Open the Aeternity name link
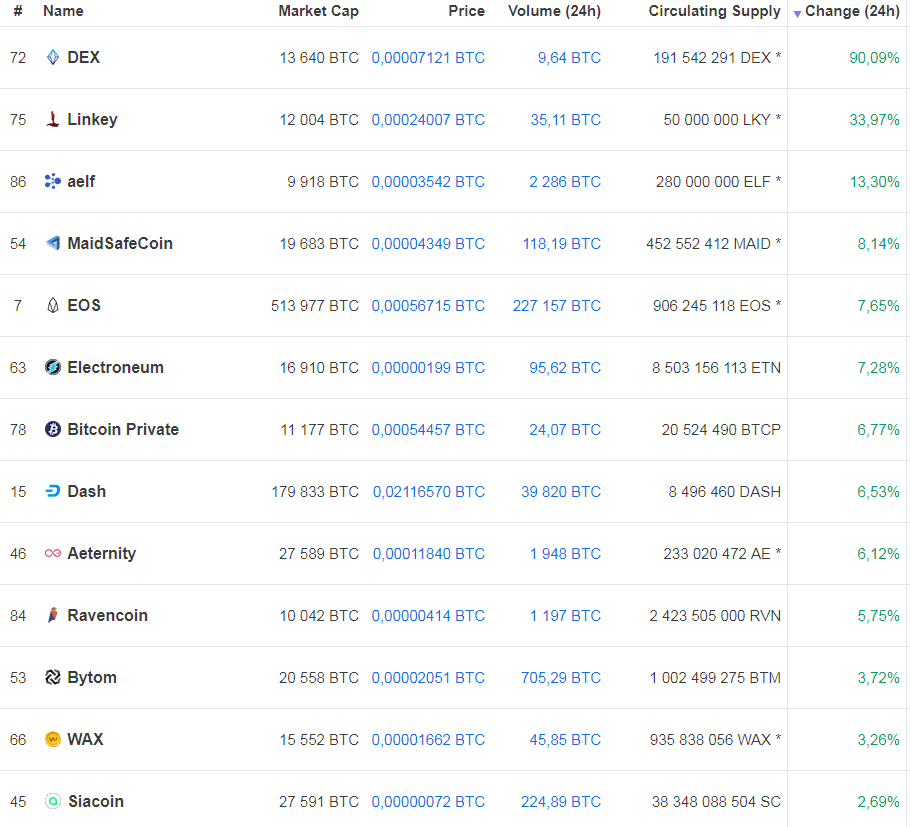The width and height of the screenshot is (910, 827). coord(102,554)
